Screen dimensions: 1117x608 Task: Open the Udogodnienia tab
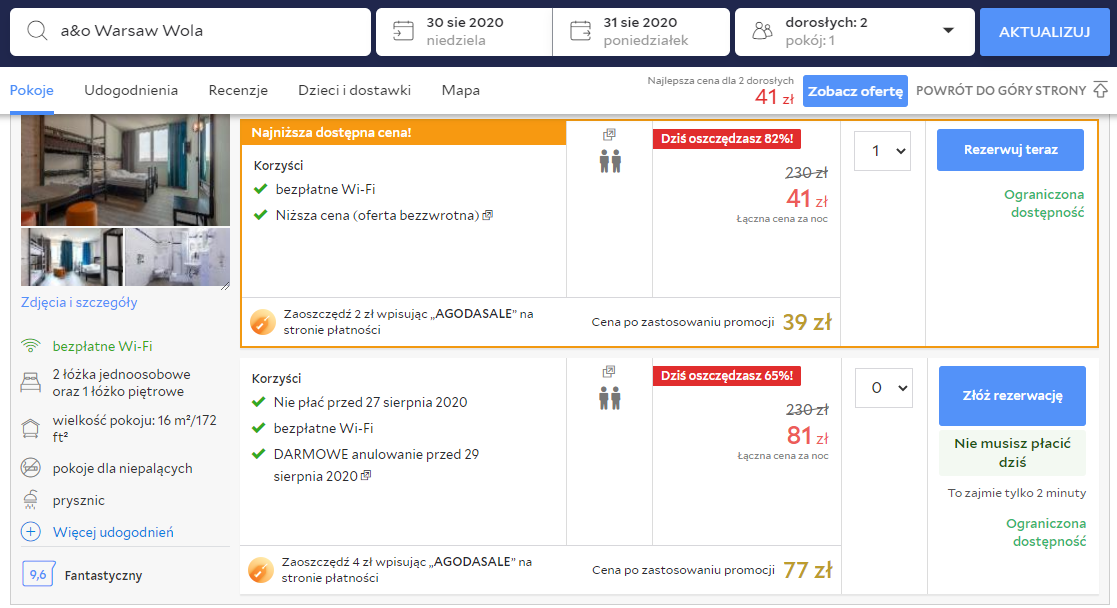pos(131,91)
